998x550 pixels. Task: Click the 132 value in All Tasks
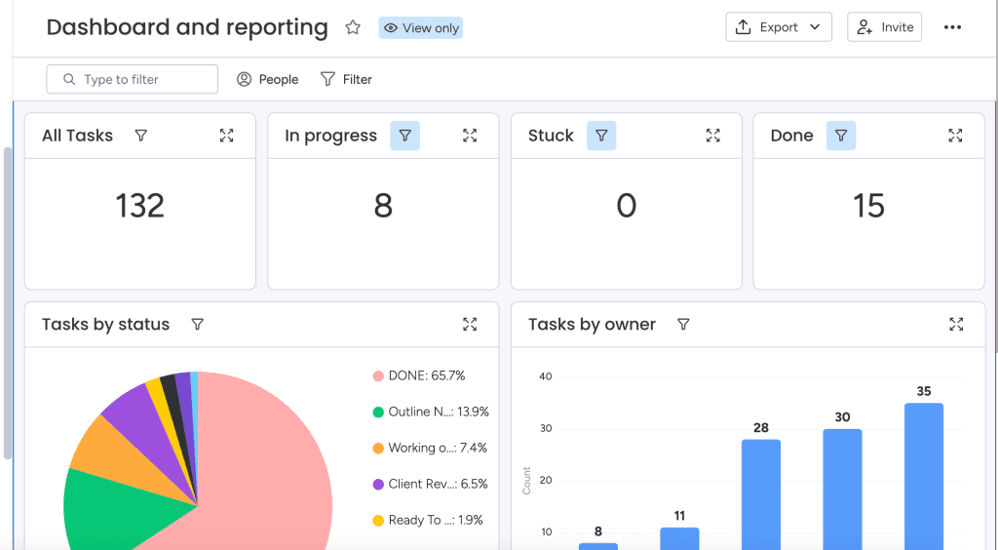140,206
